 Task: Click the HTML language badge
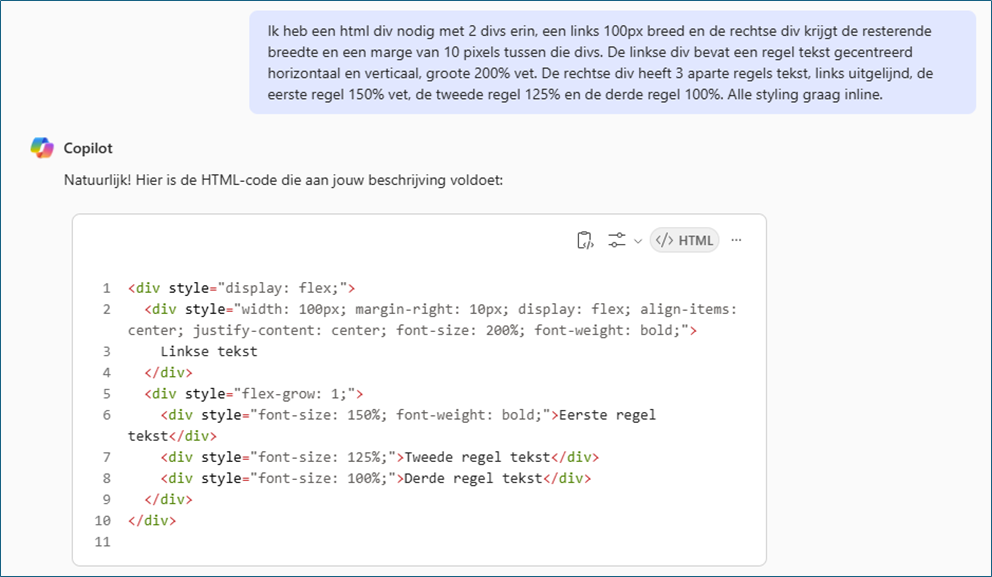pyautogui.click(x=685, y=240)
